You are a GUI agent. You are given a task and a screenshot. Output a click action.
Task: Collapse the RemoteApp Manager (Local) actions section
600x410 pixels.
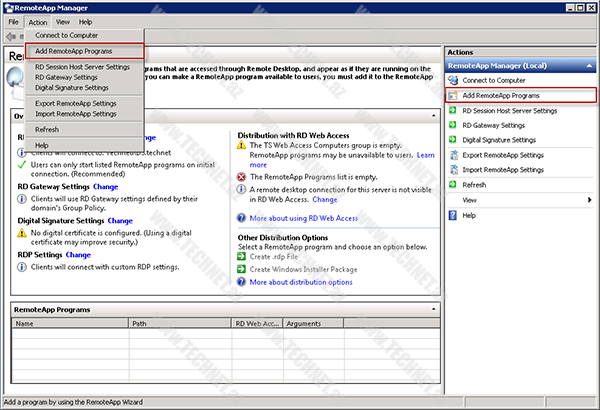pyautogui.click(x=588, y=65)
